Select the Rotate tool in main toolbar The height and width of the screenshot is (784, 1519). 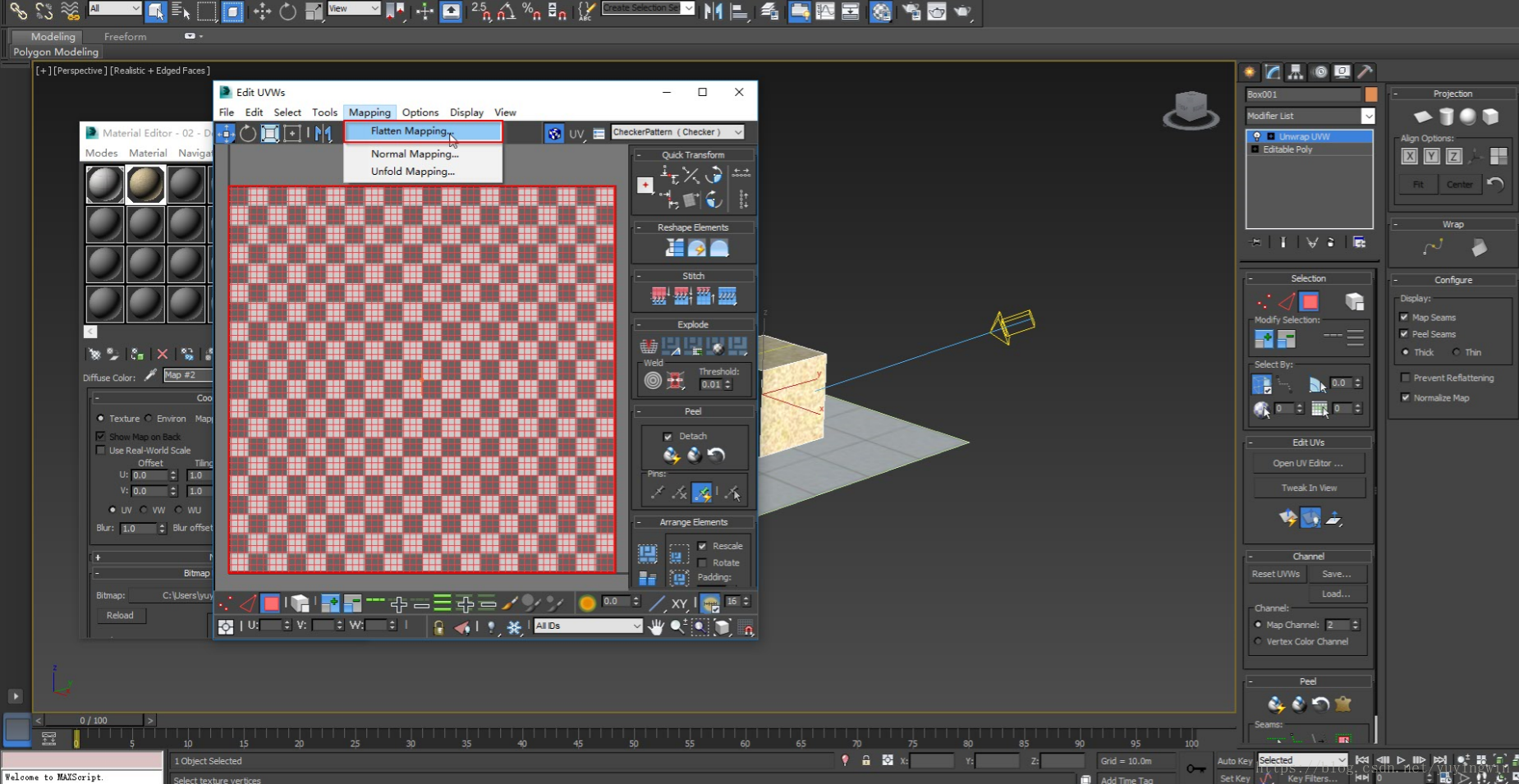287,11
